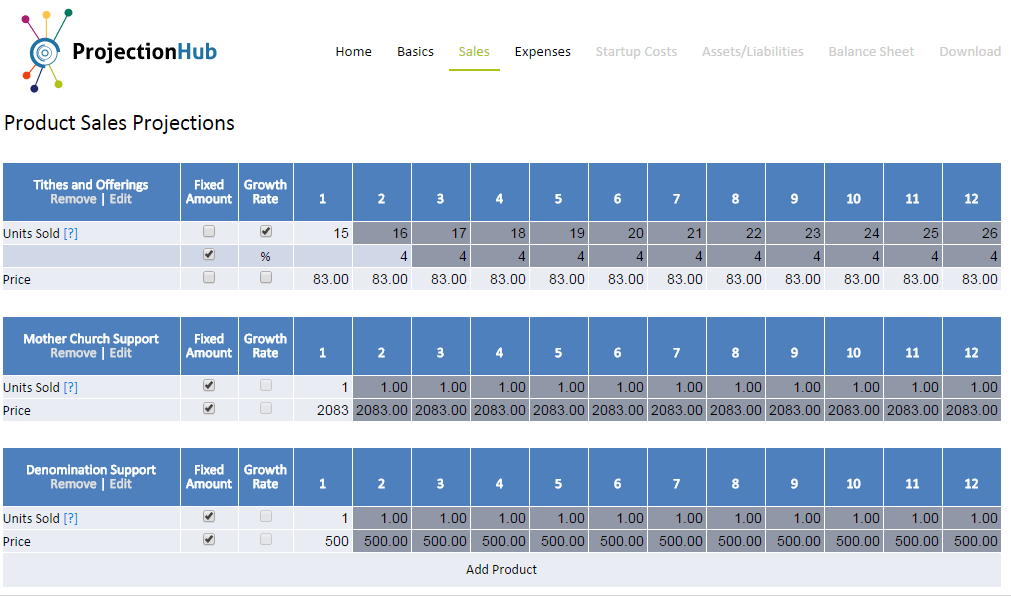Toggle Fixed Amount for Mother Church Support units
Image resolution: width=1011 pixels, height=596 pixels.
208,386
